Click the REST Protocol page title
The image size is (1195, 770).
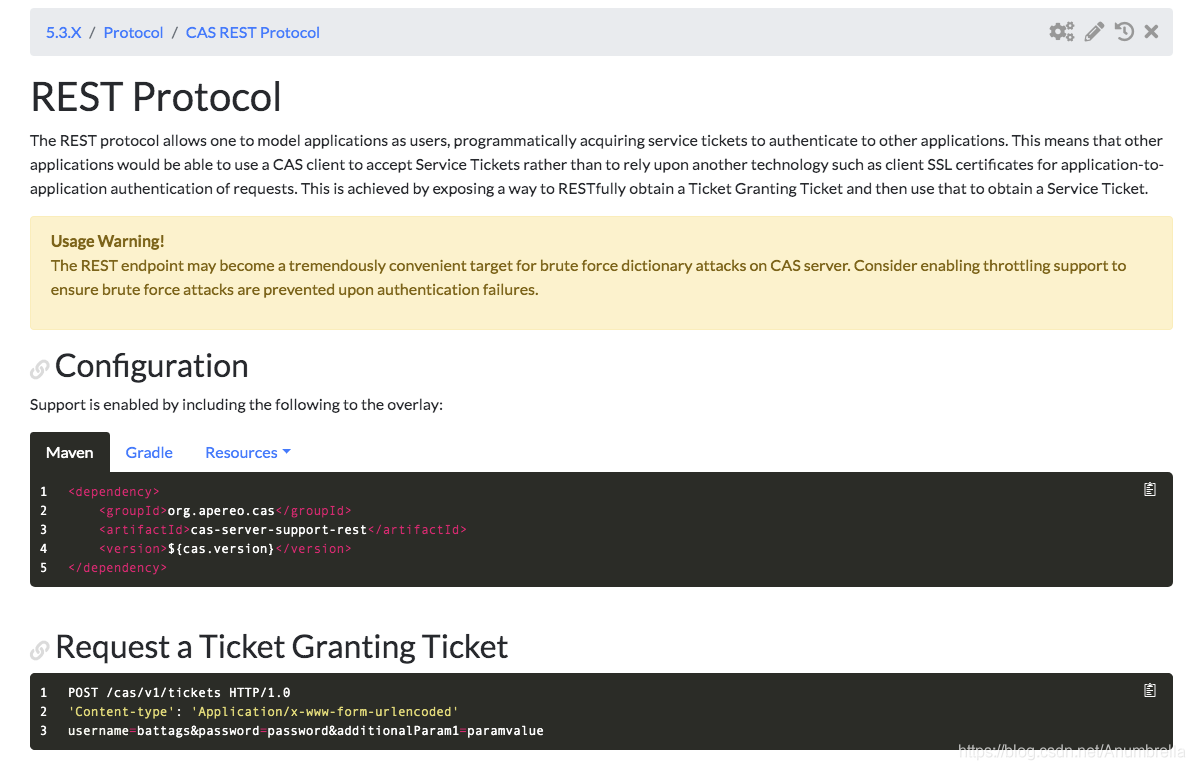pos(155,98)
